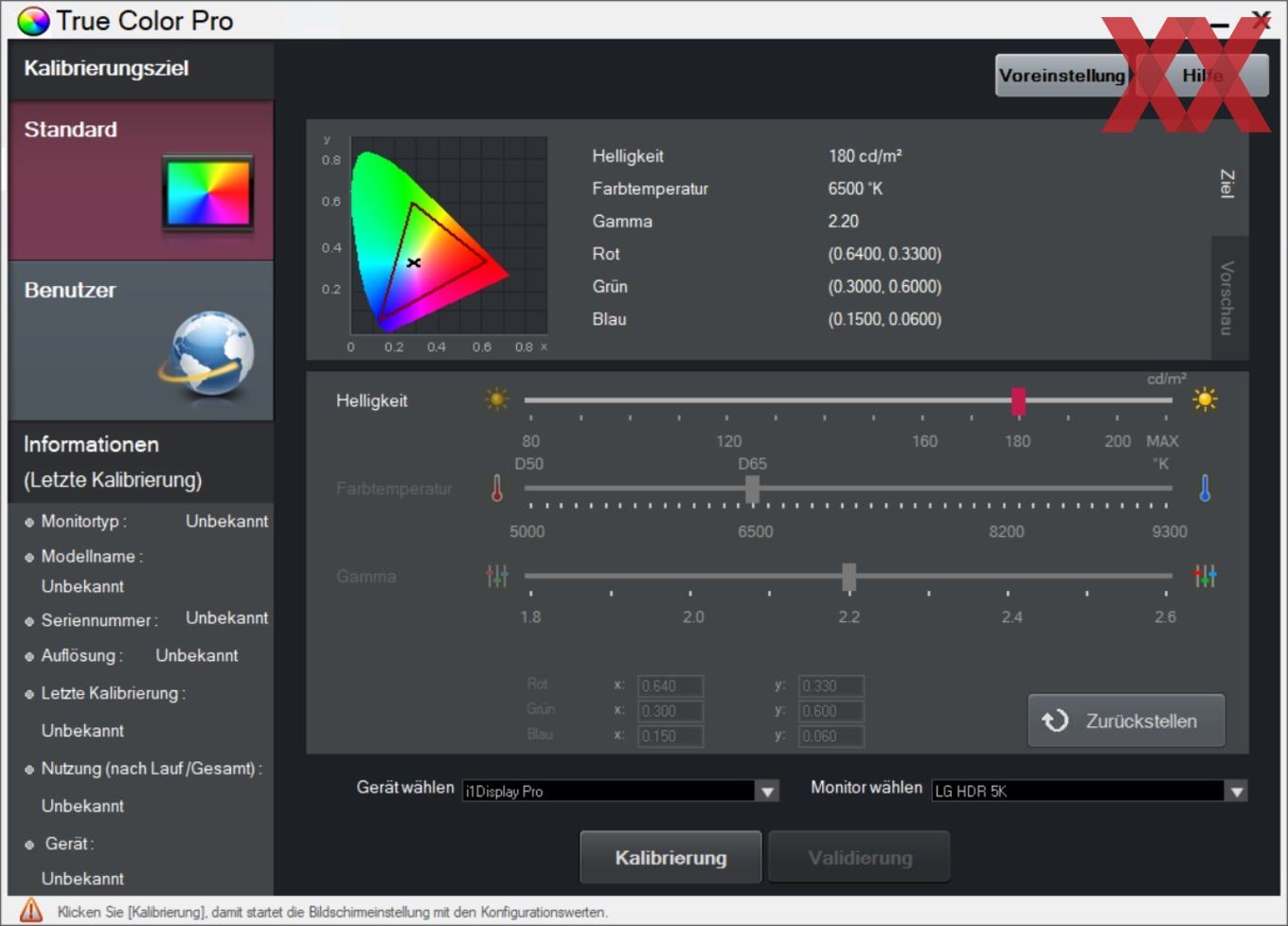Click the red warm thermometer icon
Screen dimensions: 1288x926
coord(497,489)
